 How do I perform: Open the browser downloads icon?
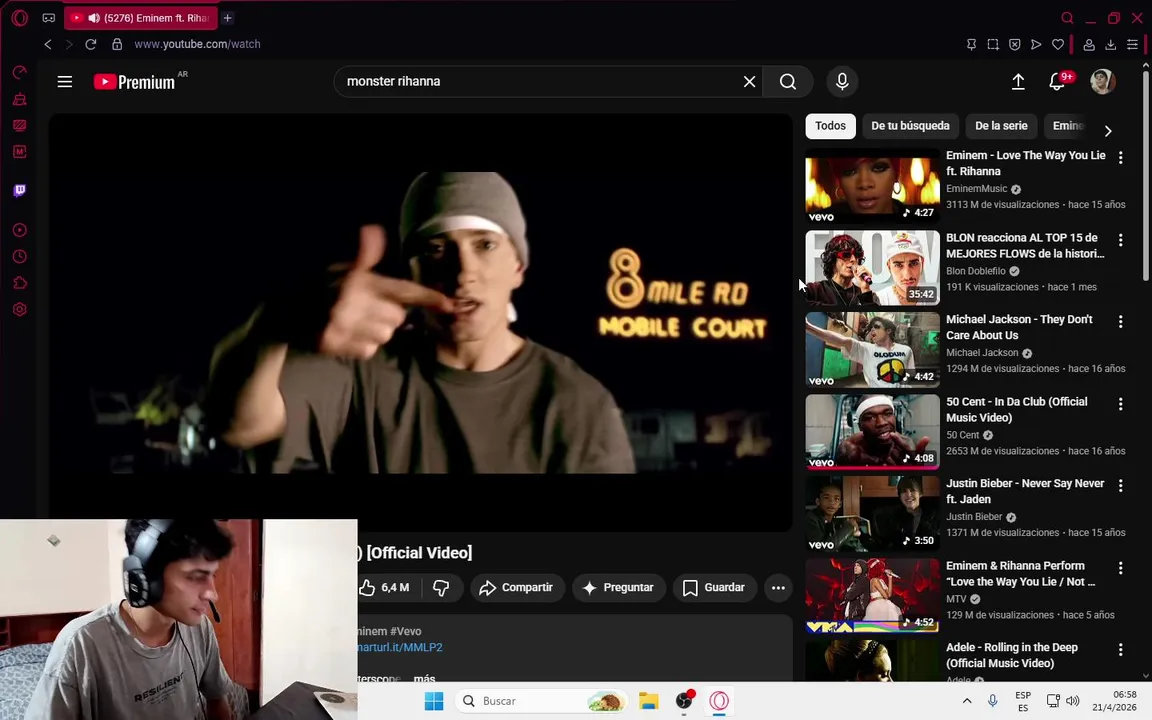[x=1111, y=44]
